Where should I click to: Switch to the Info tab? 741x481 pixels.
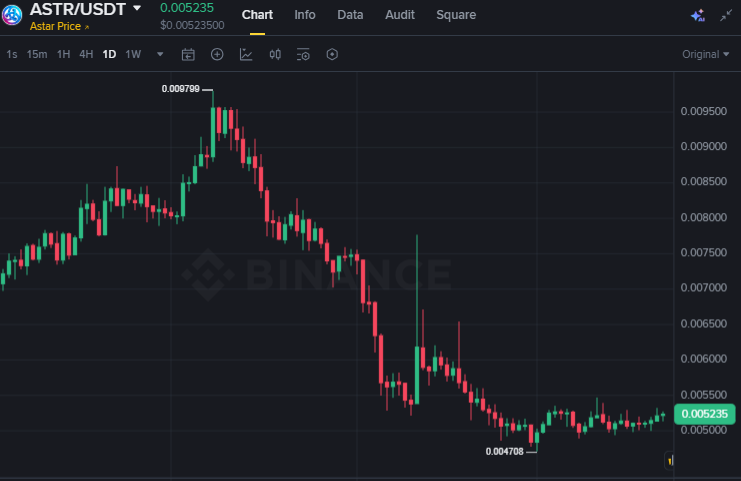(x=305, y=15)
